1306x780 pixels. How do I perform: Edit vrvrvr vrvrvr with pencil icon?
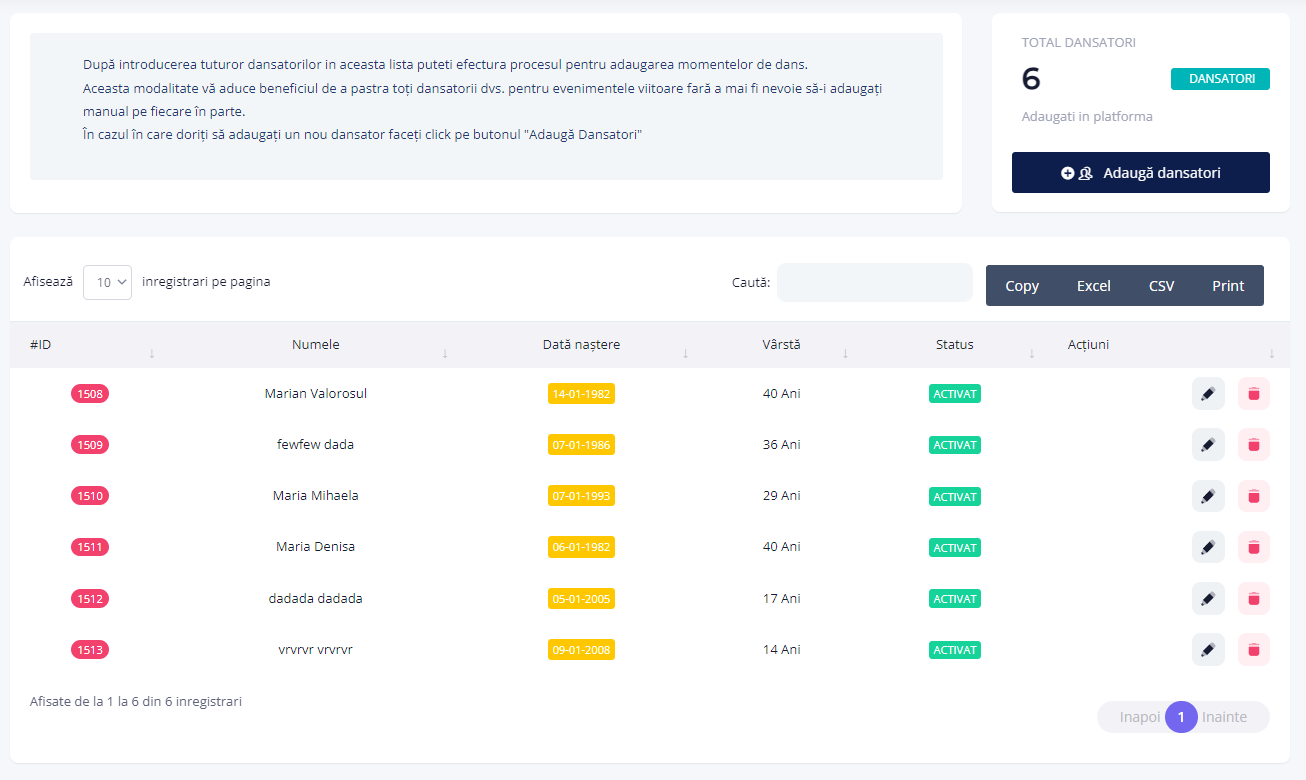point(1207,649)
